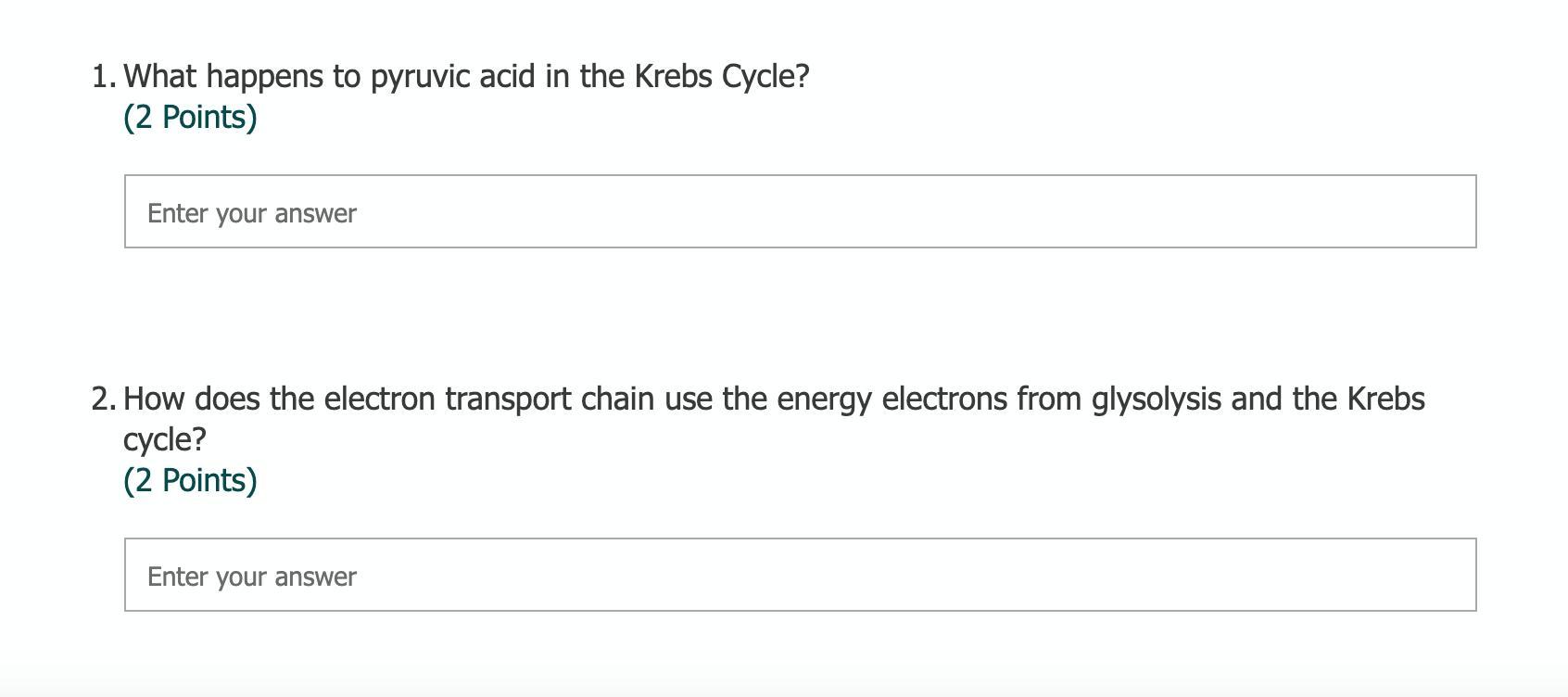Viewport: 1568px width, 697px height.
Task: Click "(2 Points)" label under the pyruvic acid question
Action: coord(190,118)
